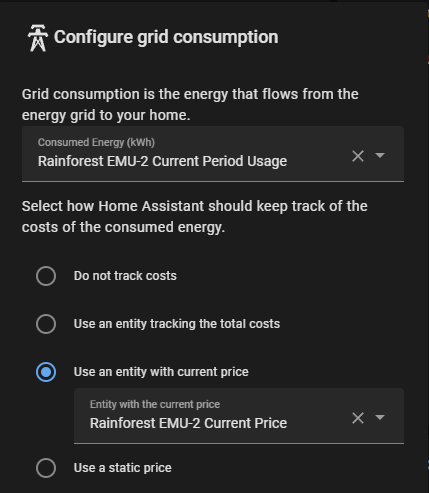The width and height of the screenshot is (429, 493).
Task: Open the Consumed Energy dropdown arrow
Action: [380, 155]
